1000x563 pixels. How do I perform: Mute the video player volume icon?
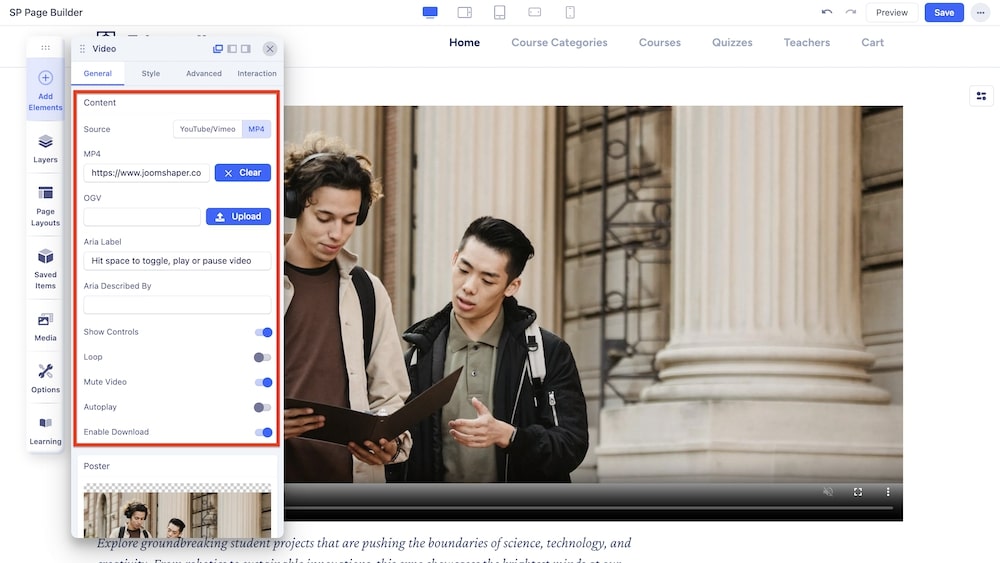coord(828,492)
